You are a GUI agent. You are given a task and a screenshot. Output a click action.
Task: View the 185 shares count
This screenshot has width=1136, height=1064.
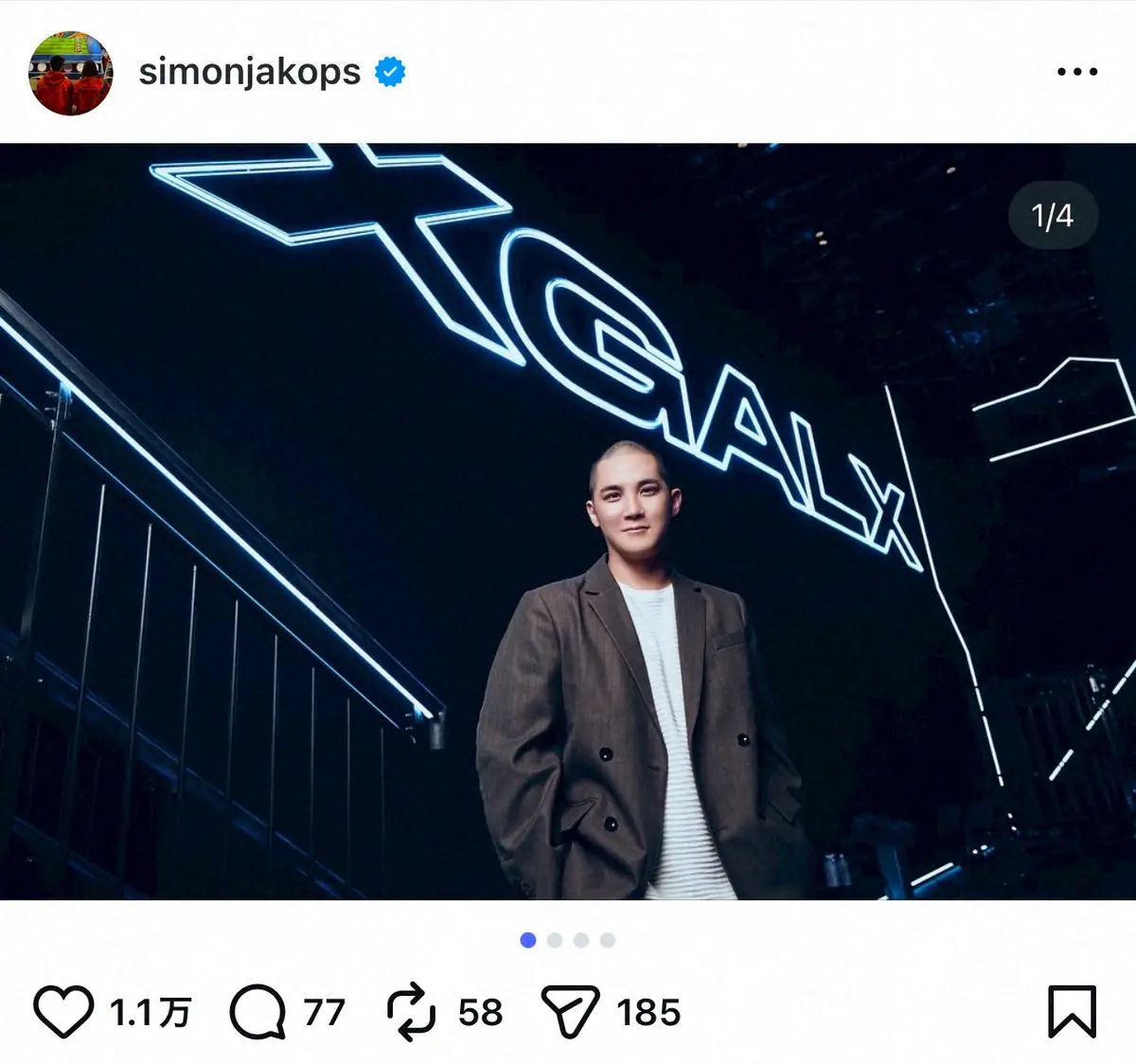648,1013
